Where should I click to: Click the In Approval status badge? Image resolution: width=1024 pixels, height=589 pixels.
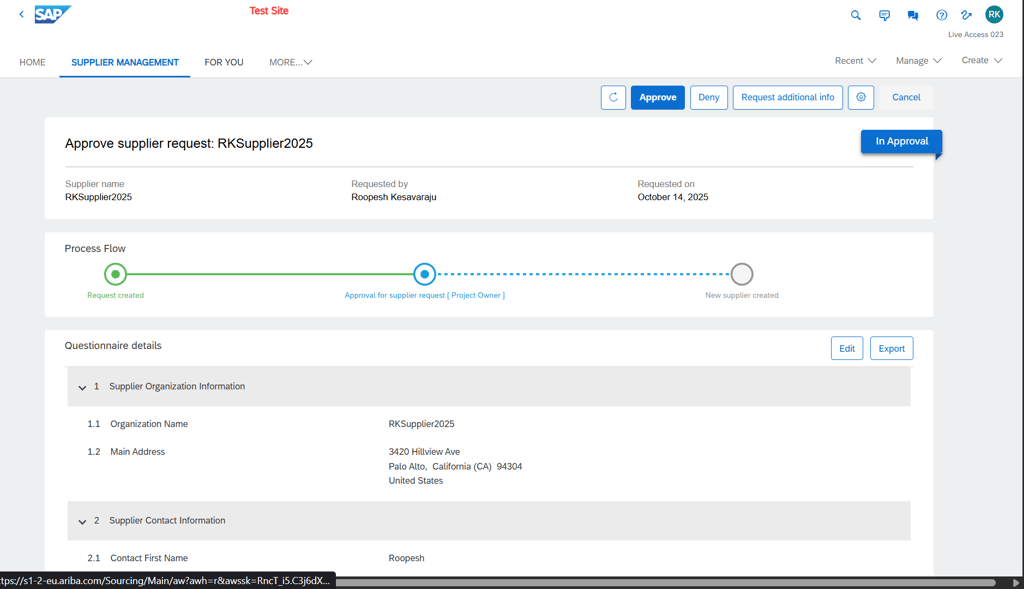[901, 141]
